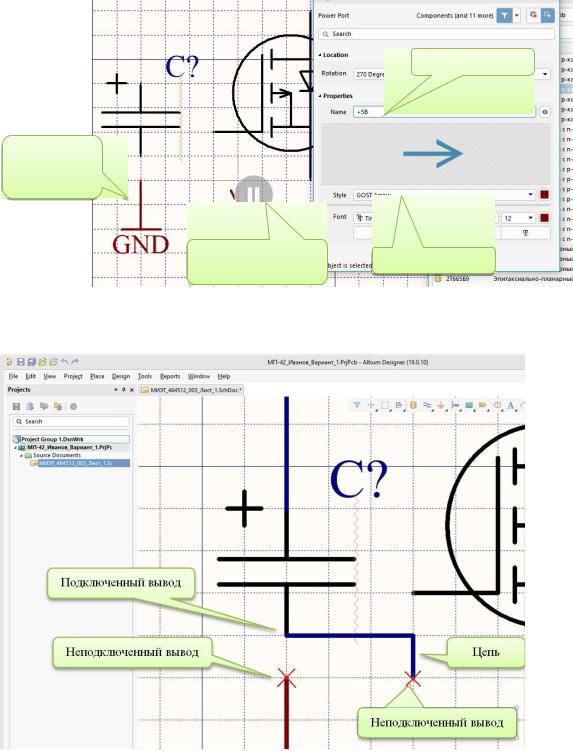Click the text string A tool in schematic toolbar
Viewport: 573px width, 751px height.
[x=511, y=405]
